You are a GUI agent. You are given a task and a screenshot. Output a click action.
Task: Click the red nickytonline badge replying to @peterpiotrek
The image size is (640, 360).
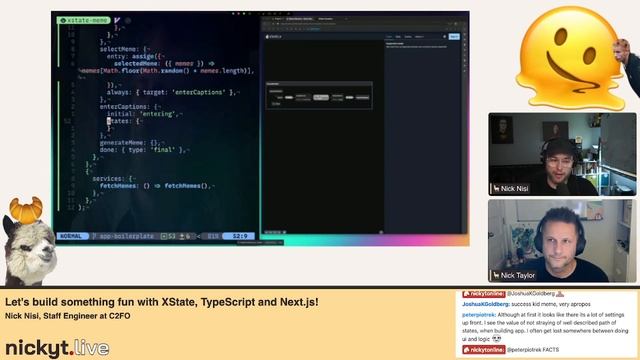484,350
